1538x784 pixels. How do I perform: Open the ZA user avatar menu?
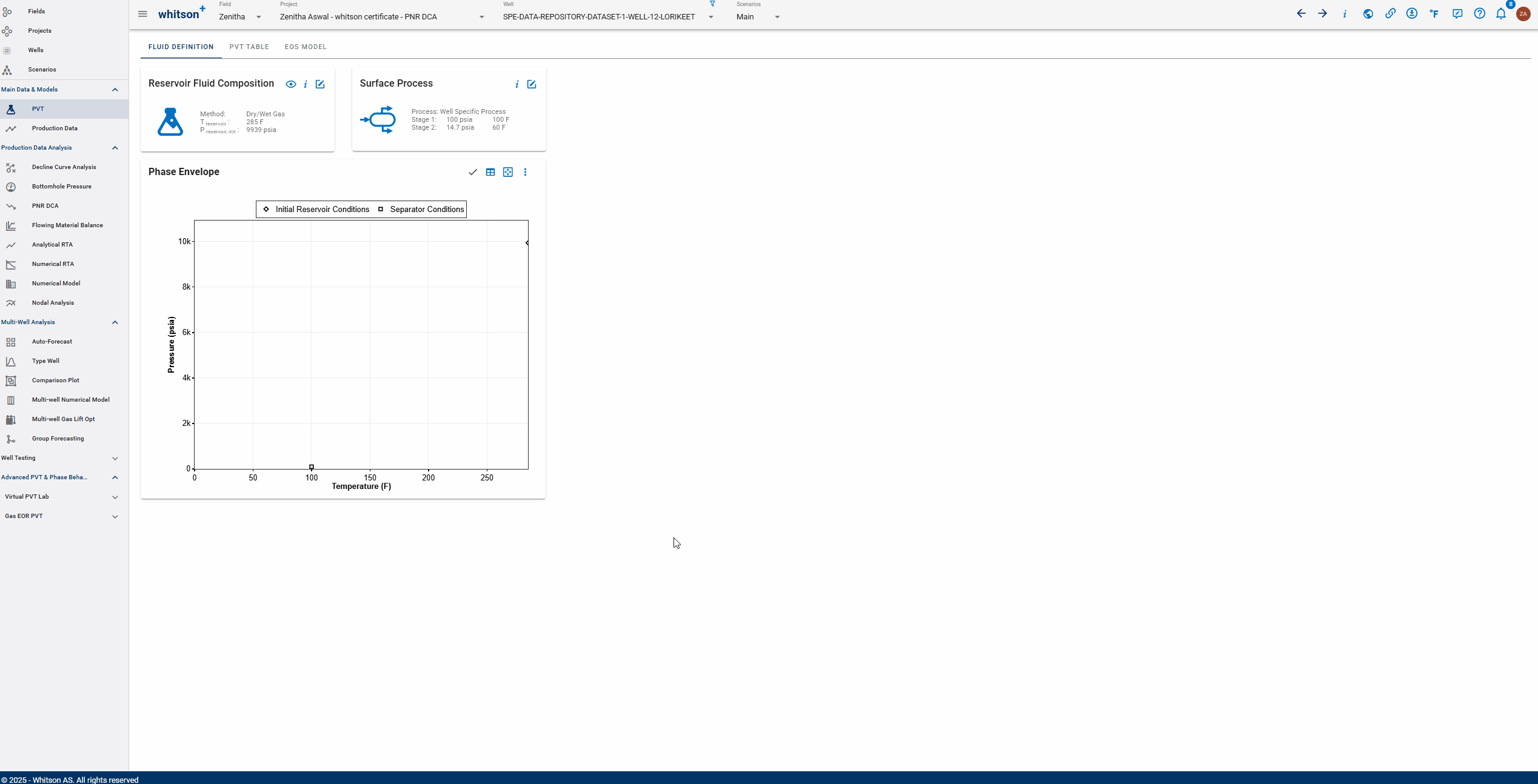tap(1523, 13)
